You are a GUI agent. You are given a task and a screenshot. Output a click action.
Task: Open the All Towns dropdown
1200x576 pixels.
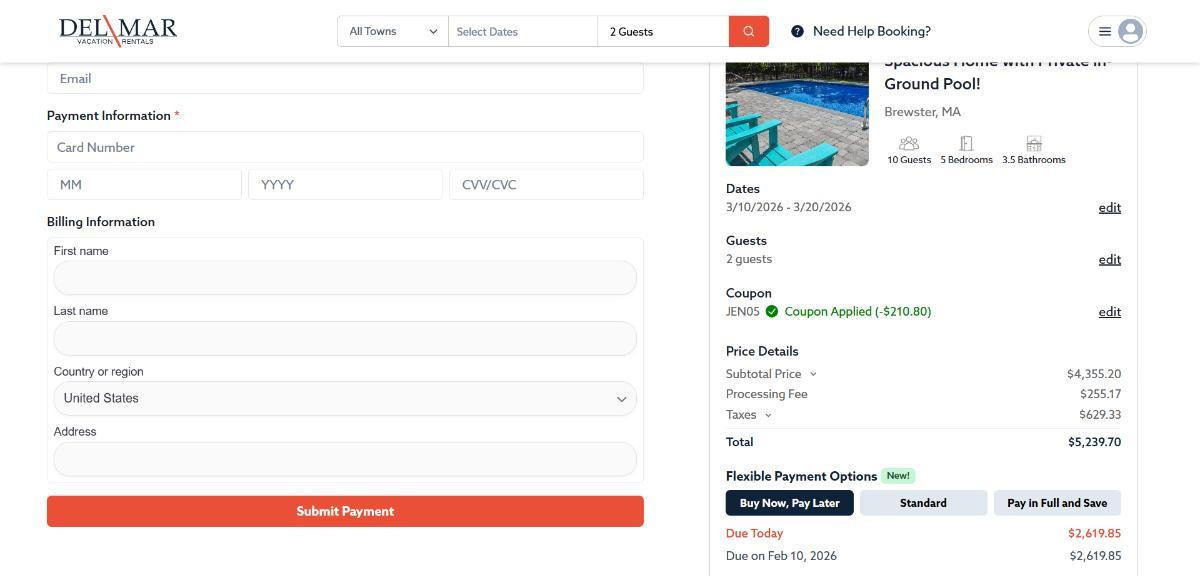pyautogui.click(x=393, y=31)
